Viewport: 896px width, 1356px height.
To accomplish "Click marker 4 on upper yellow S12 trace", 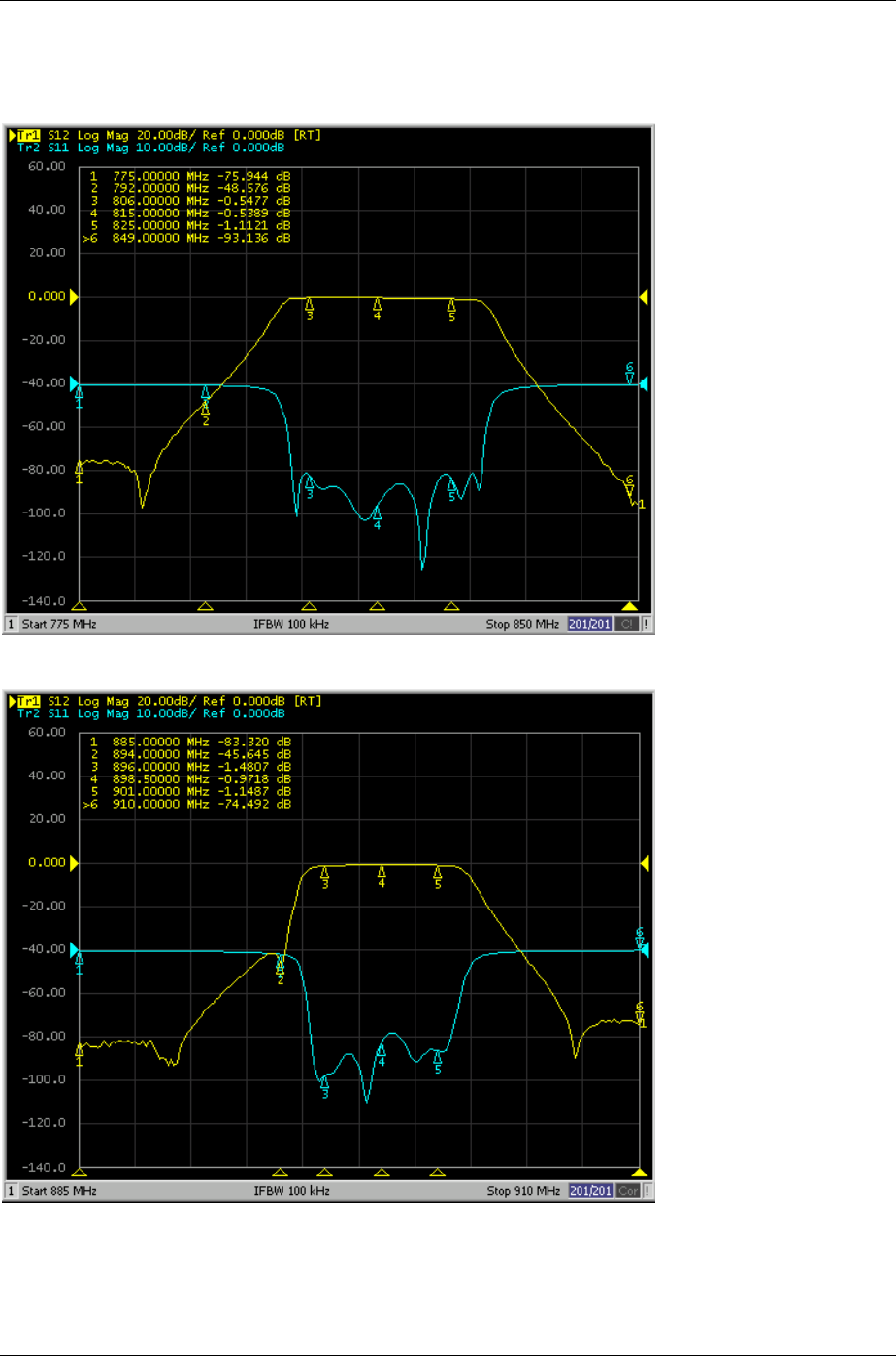I will click(378, 309).
